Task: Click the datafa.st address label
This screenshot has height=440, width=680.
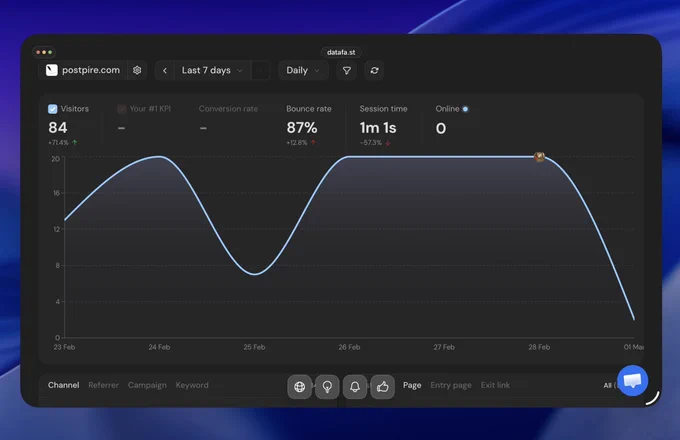Action: point(341,52)
